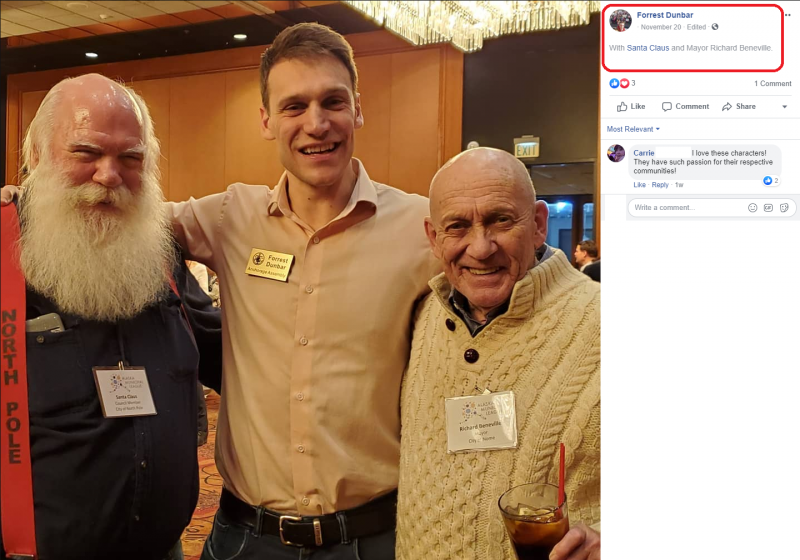Toggle Like on Carrie's comment
Viewport: 800px width, 560px height.
pyautogui.click(x=639, y=185)
